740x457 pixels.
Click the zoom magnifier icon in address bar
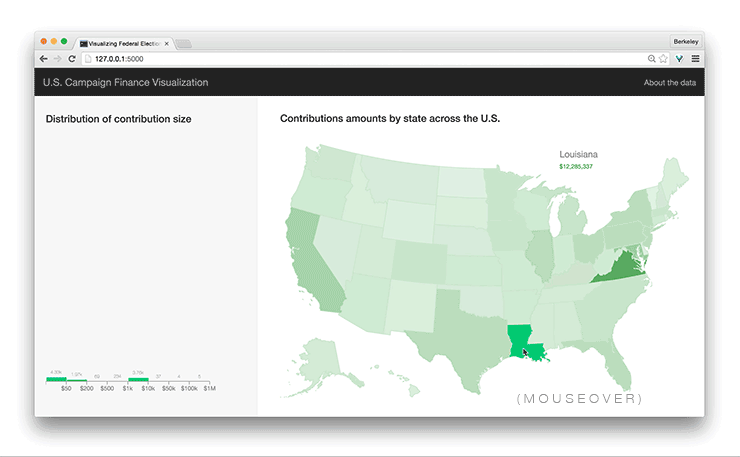[652, 59]
